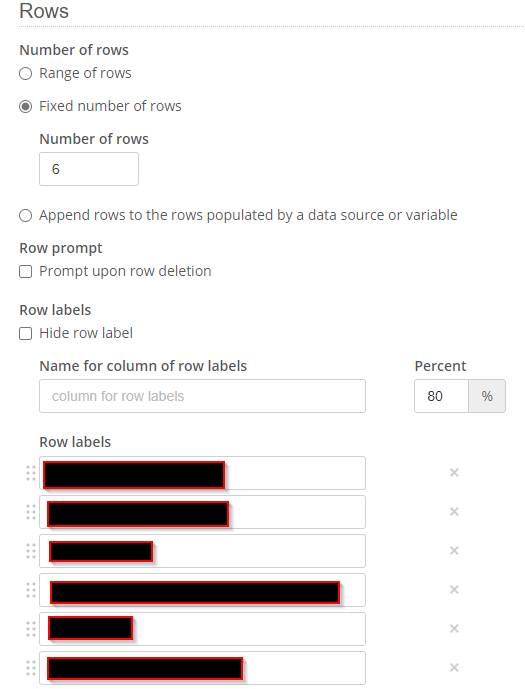This screenshot has height=689, width=525.
Task: Check the Hide row label box
Action: click(x=25, y=334)
